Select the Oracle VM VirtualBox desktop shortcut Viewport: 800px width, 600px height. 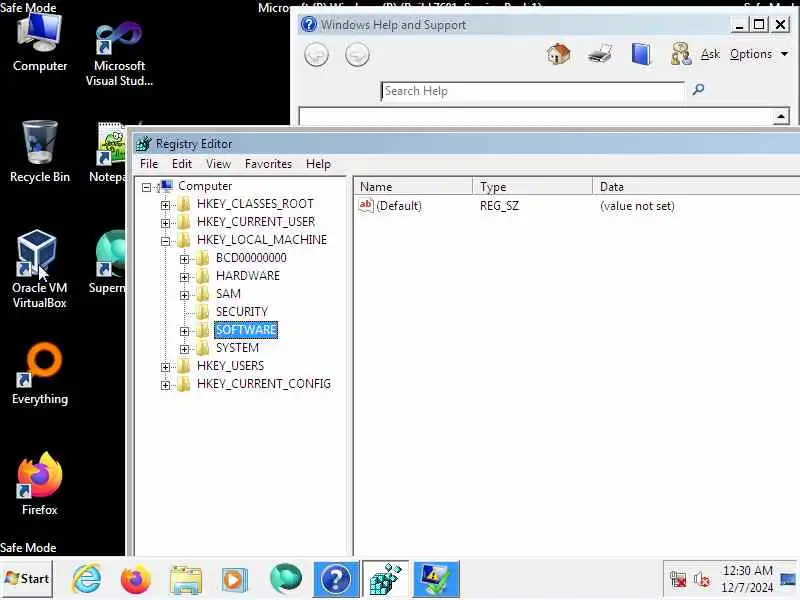pyautogui.click(x=40, y=269)
